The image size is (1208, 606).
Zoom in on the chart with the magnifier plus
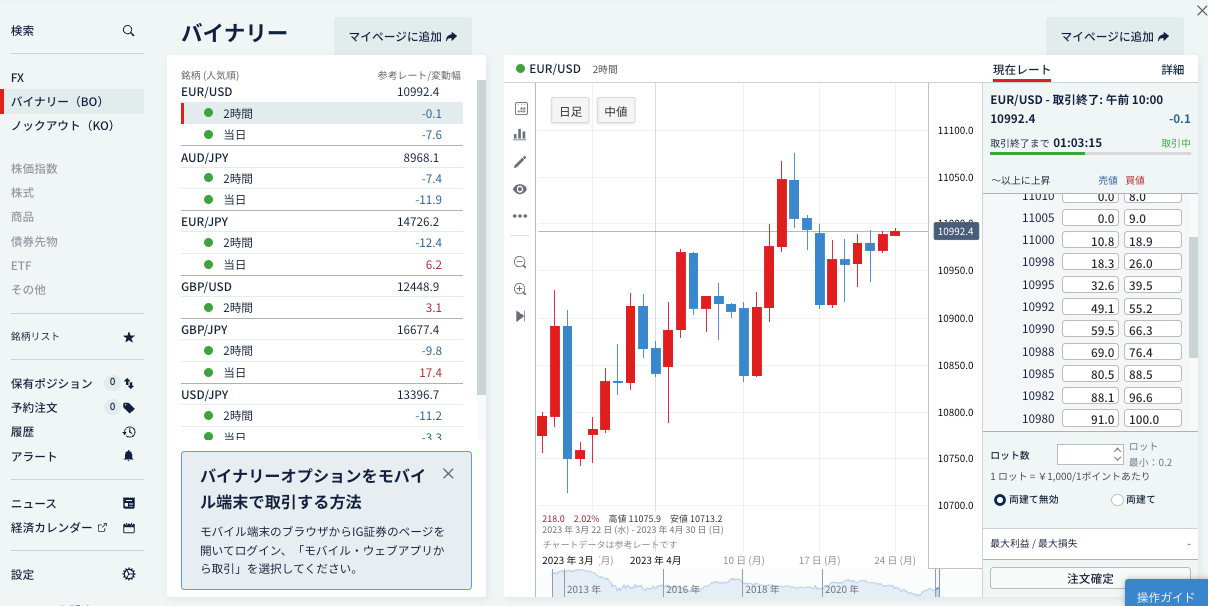520,289
